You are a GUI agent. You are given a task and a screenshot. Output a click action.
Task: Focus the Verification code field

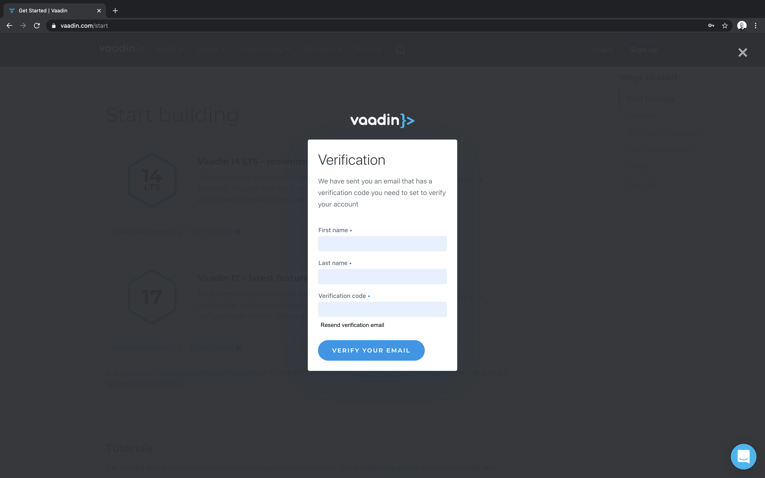[x=382, y=309]
